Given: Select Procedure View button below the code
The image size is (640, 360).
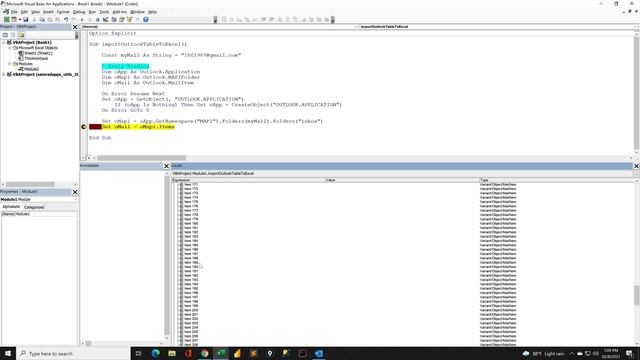Looking at the screenshot, I should click(83, 158).
